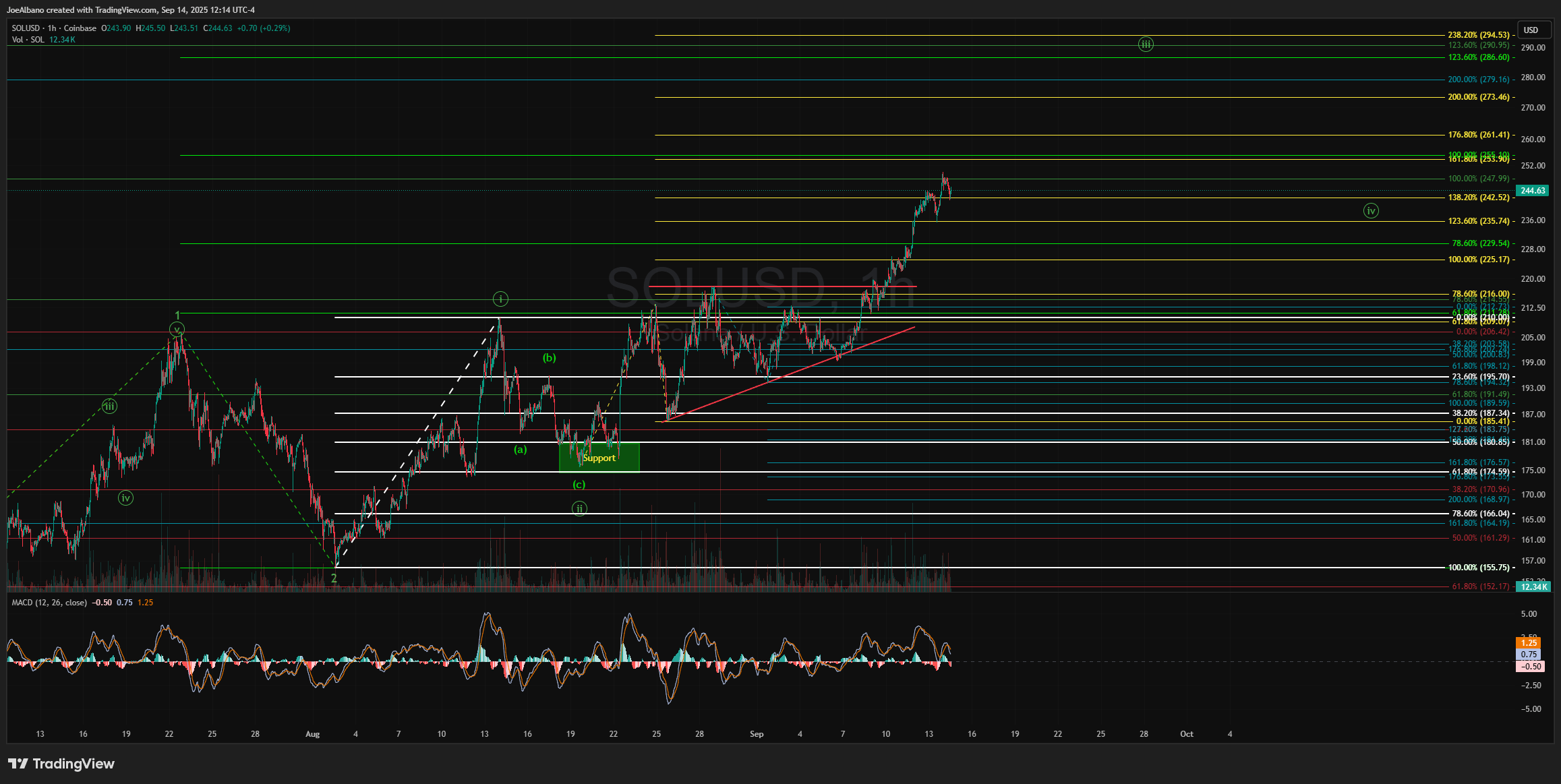Click the orange 1.25 MACD value tag

tap(1528, 643)
